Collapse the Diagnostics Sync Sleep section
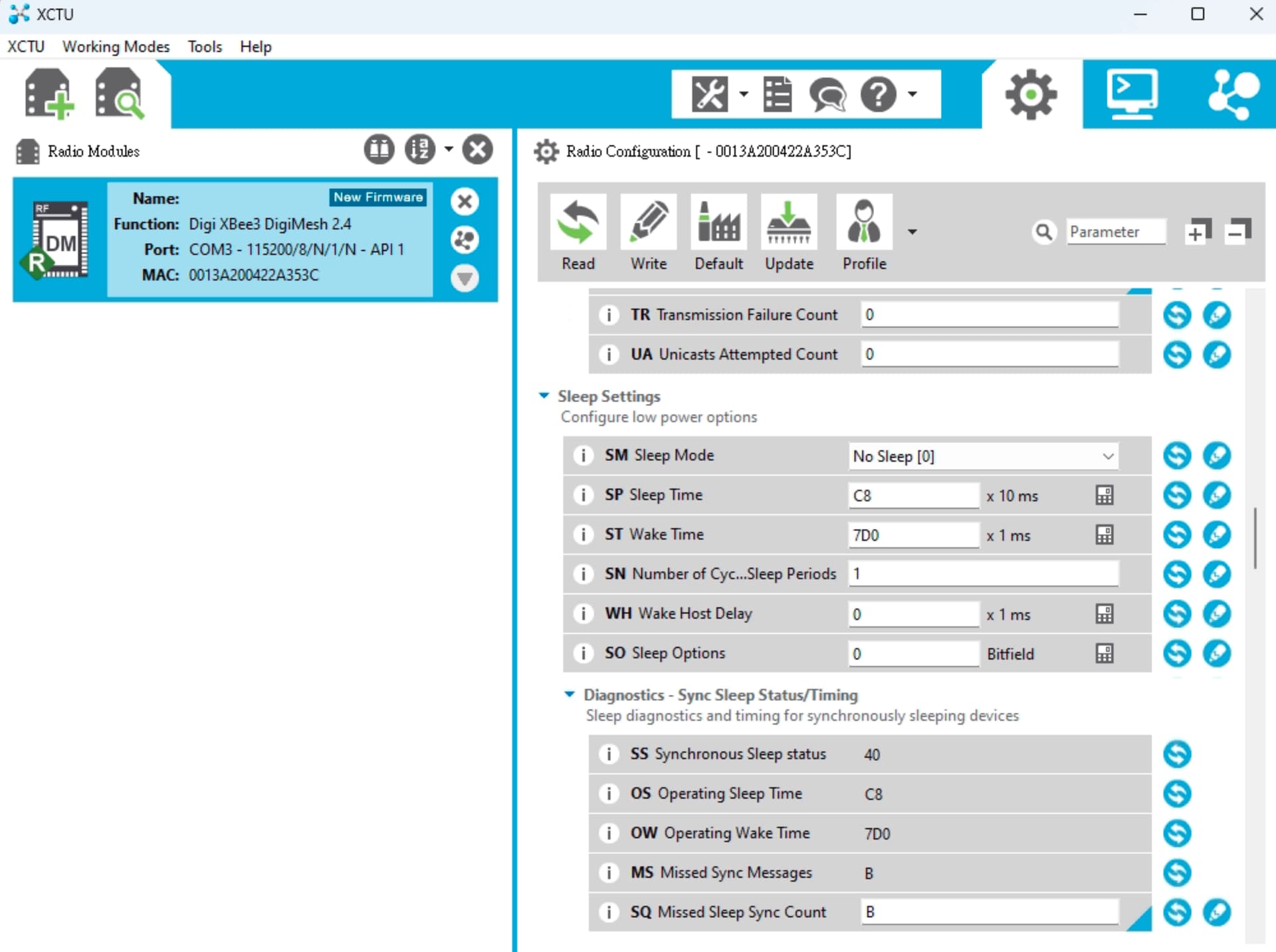Screen dimensions: 1276x952 point(570,694)
